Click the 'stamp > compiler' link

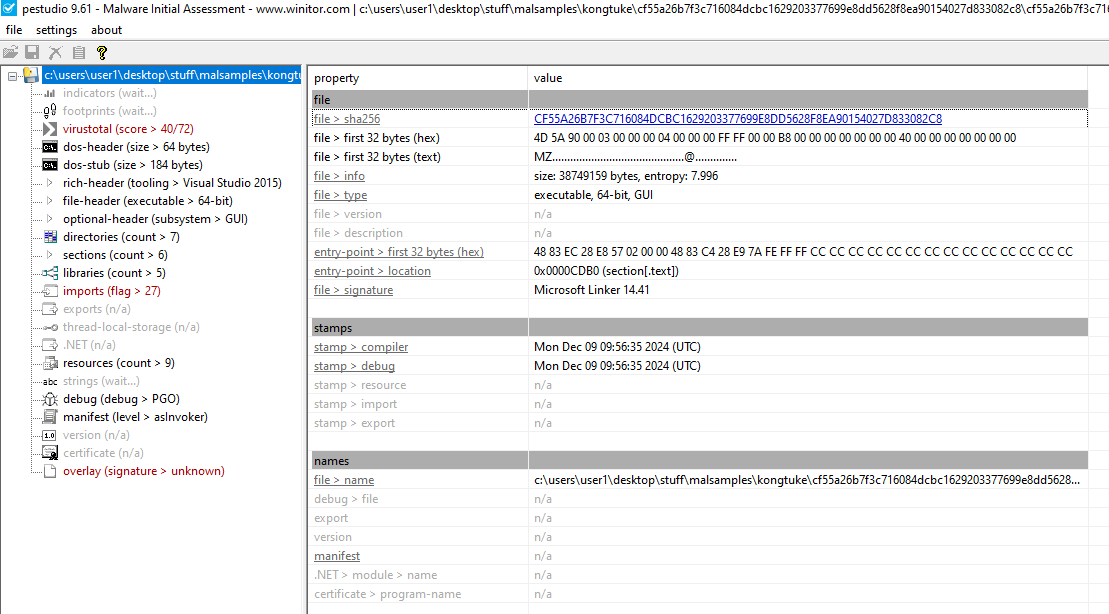(361, 347)
